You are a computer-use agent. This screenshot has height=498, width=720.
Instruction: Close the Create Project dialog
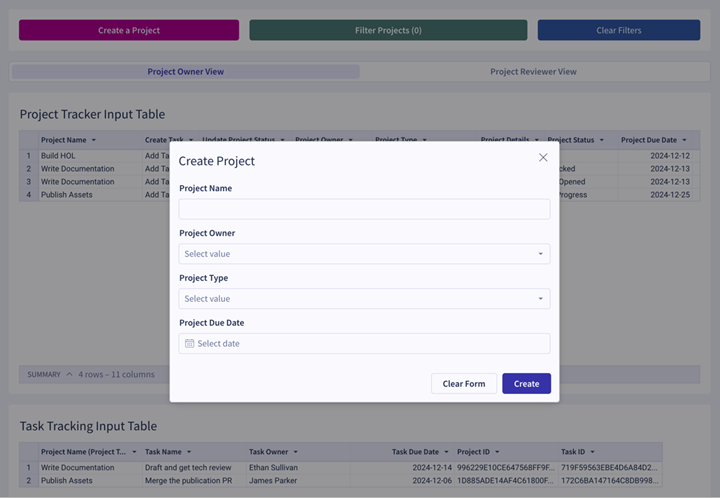tap(543, 157)
